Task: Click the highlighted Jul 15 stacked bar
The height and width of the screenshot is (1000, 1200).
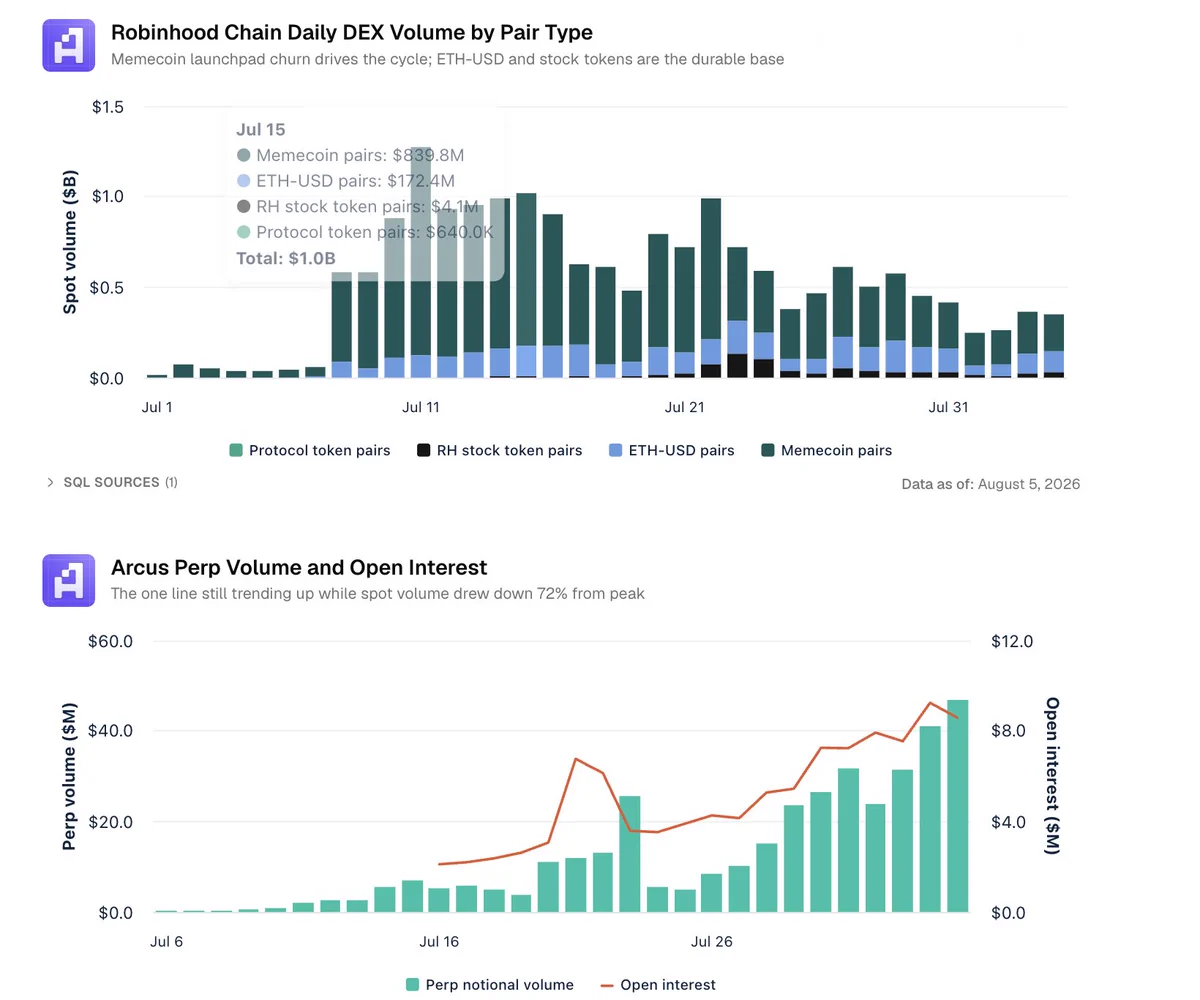Action: click(526, 286)
